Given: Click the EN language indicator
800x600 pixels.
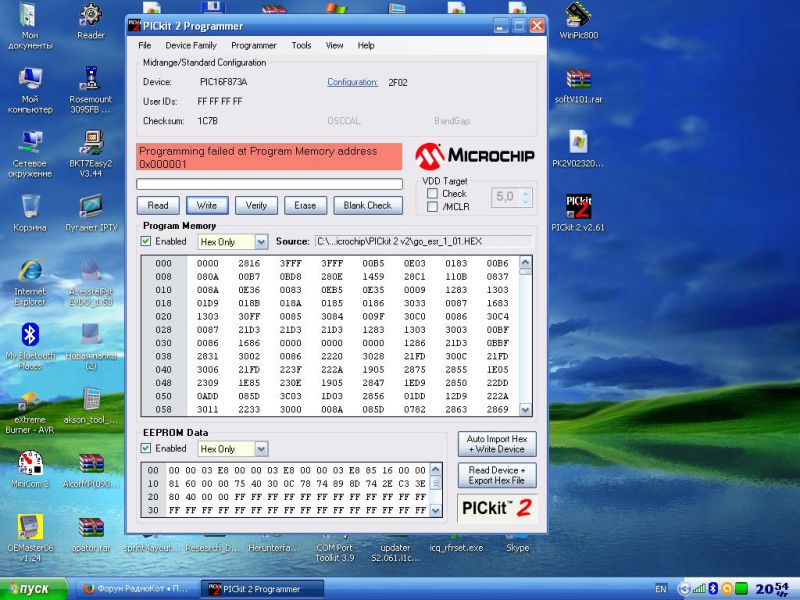Looking at the screenshot, I should 661,589.
